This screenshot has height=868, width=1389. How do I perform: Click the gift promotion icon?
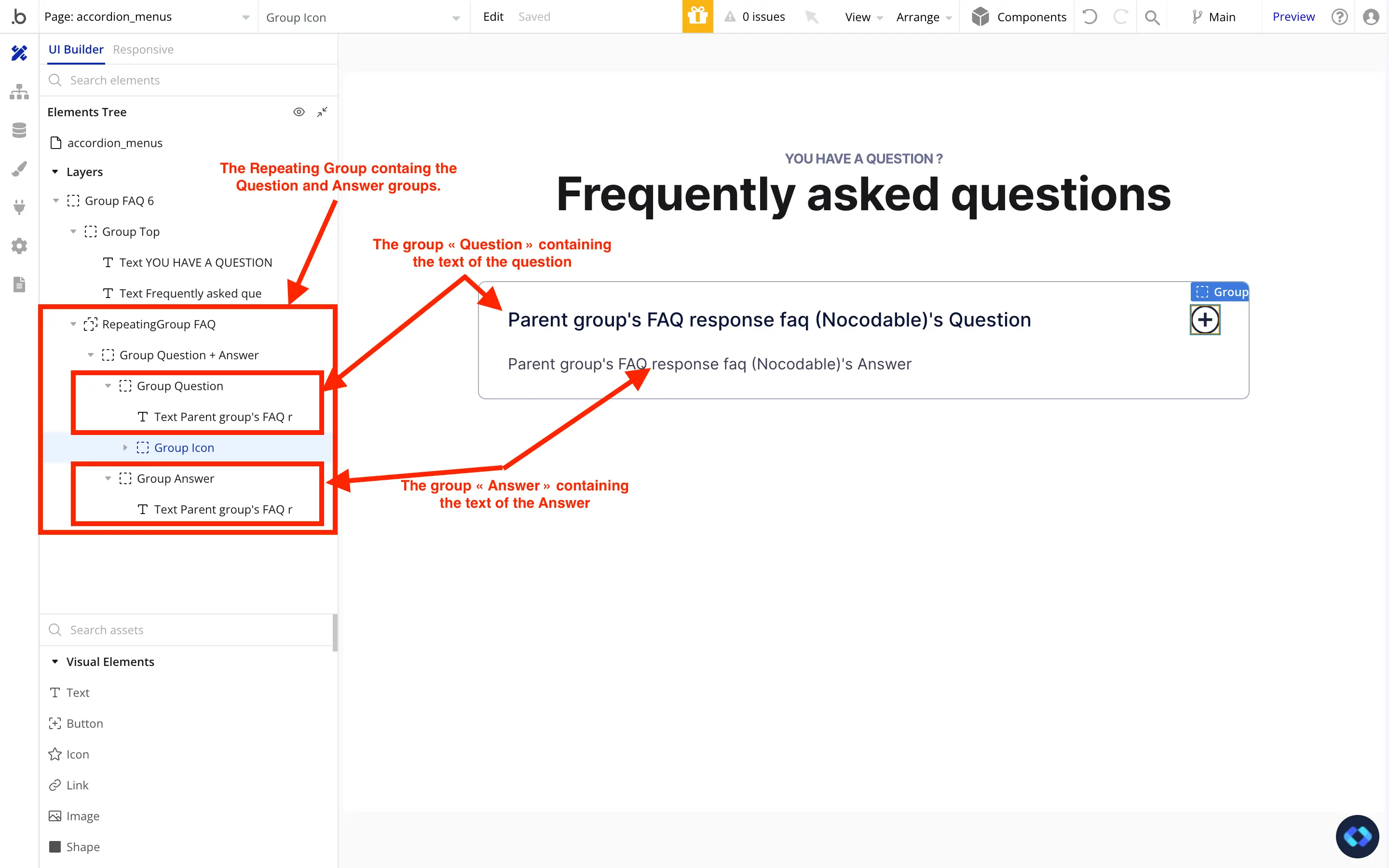(x=697, y=17)
